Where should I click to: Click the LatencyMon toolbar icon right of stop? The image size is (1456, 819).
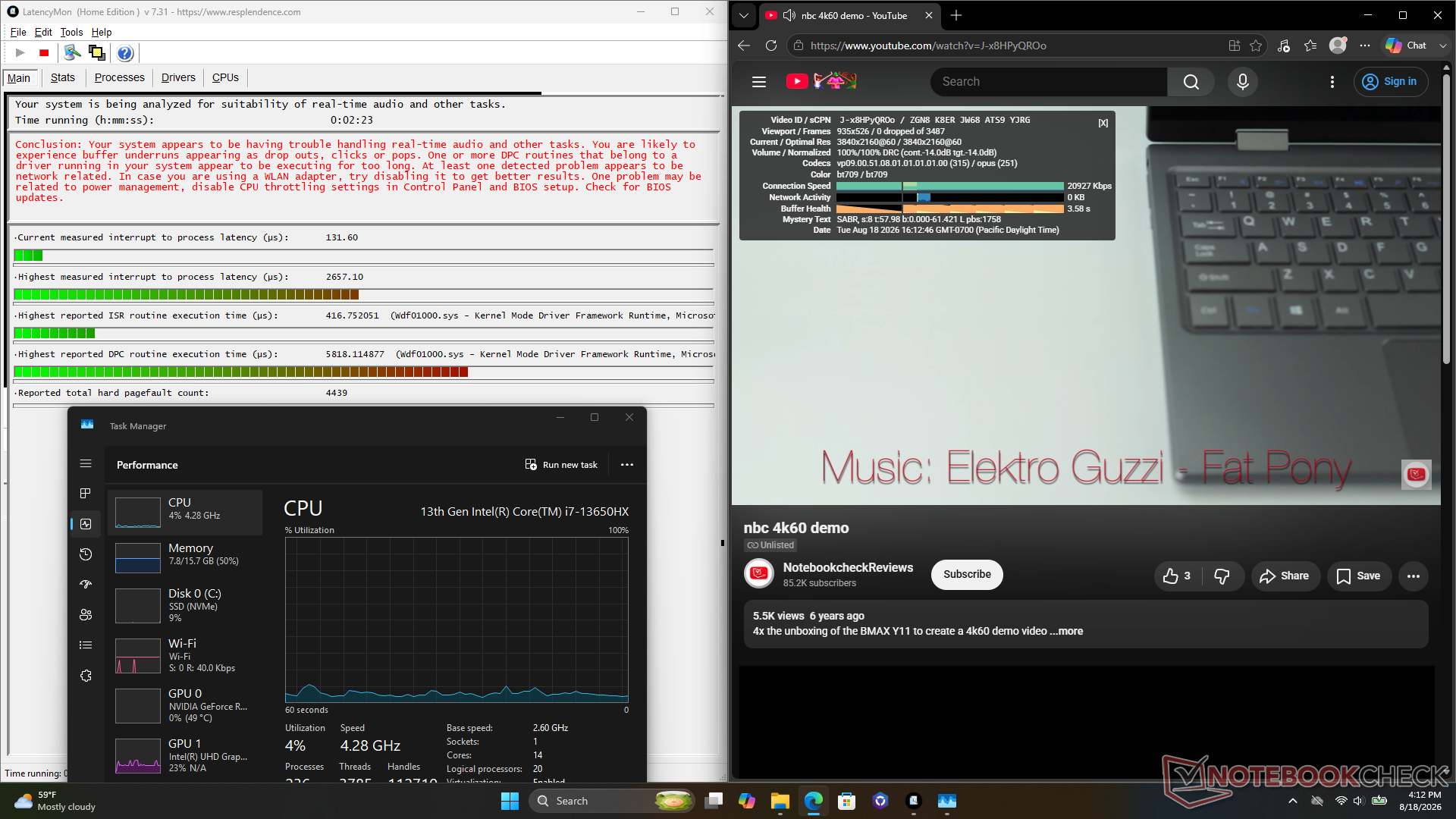72,52
